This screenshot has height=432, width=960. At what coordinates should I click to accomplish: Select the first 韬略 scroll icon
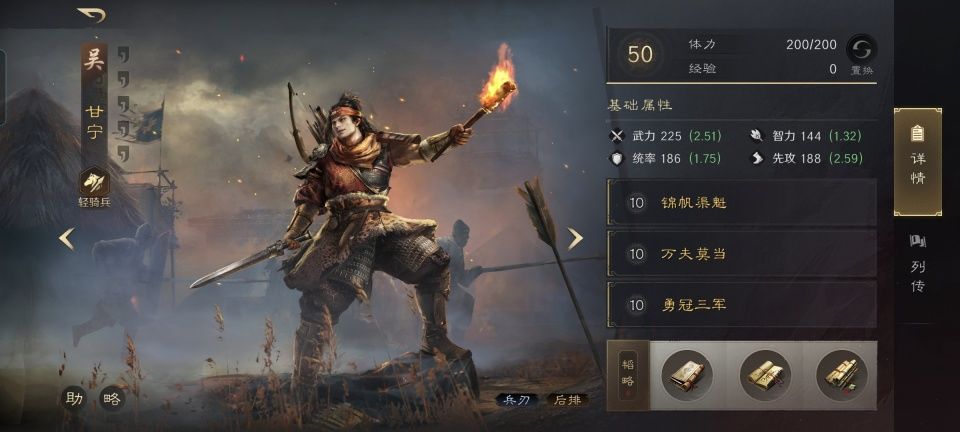pos(687,375)
